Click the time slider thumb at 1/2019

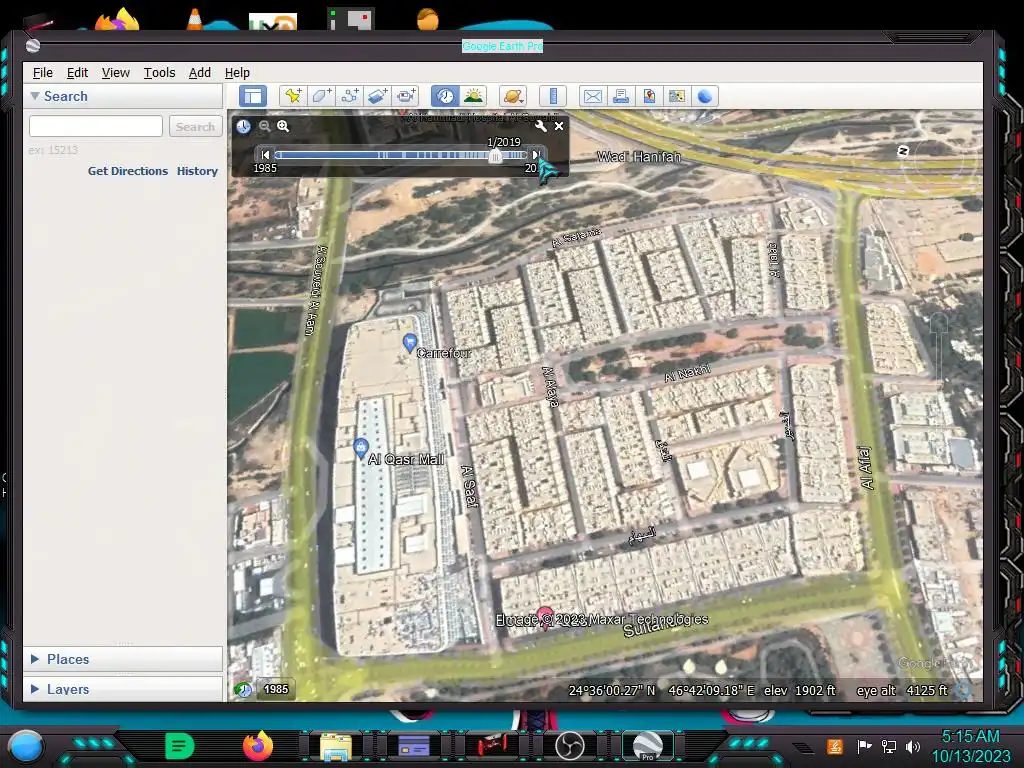click(x=495, y=155)
